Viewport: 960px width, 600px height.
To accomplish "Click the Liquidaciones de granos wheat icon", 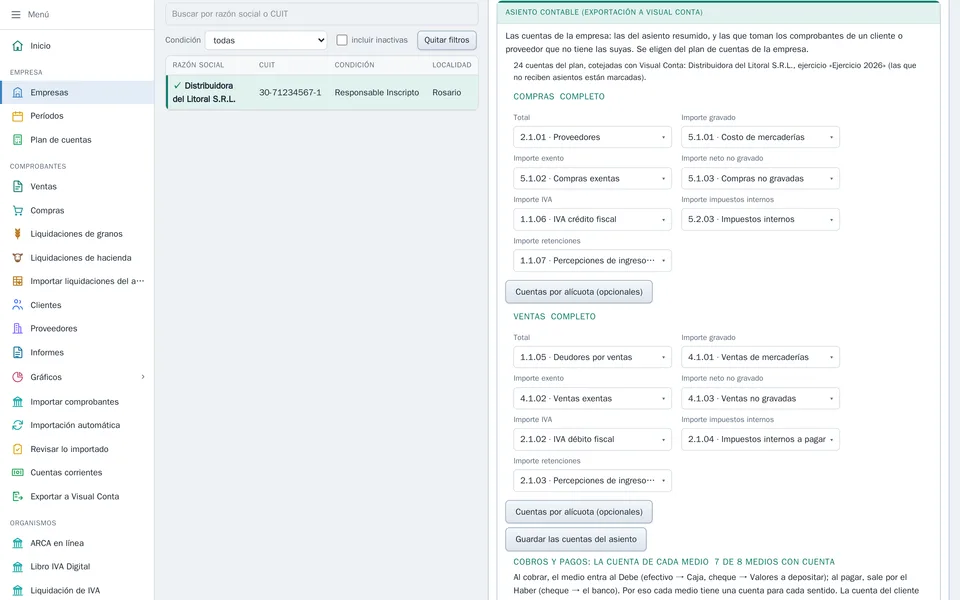I will (18, 233).
